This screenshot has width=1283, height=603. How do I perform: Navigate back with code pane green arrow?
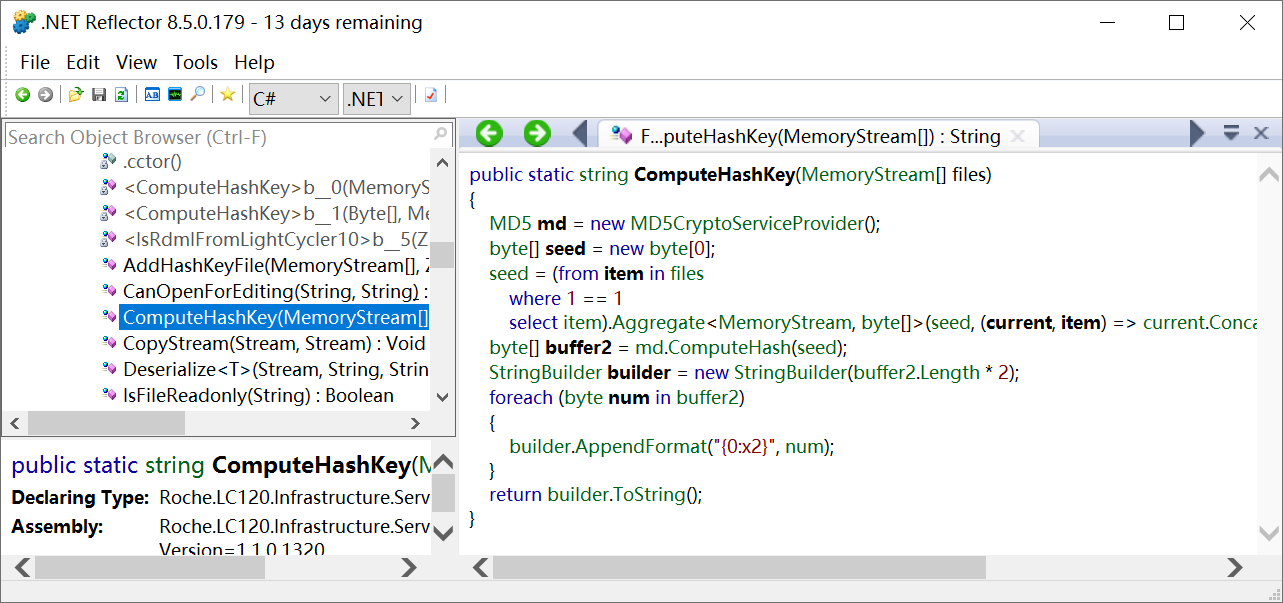[489, 133]
